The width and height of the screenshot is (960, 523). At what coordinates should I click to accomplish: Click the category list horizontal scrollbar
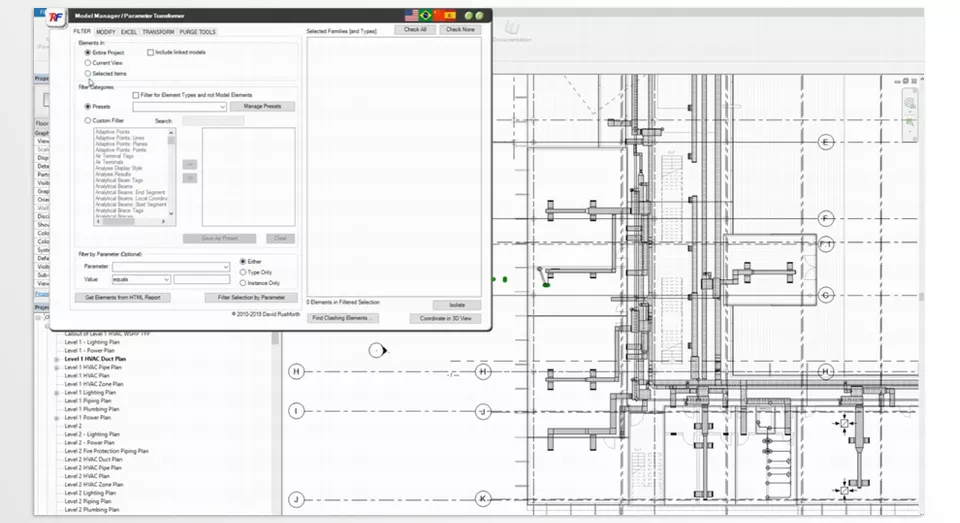pyautogui.click(x=130, y=222)
